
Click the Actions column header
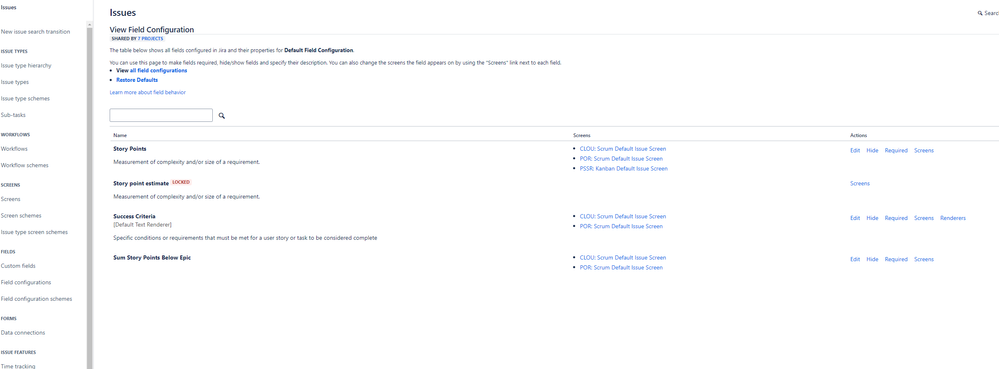tap(858, 136)
